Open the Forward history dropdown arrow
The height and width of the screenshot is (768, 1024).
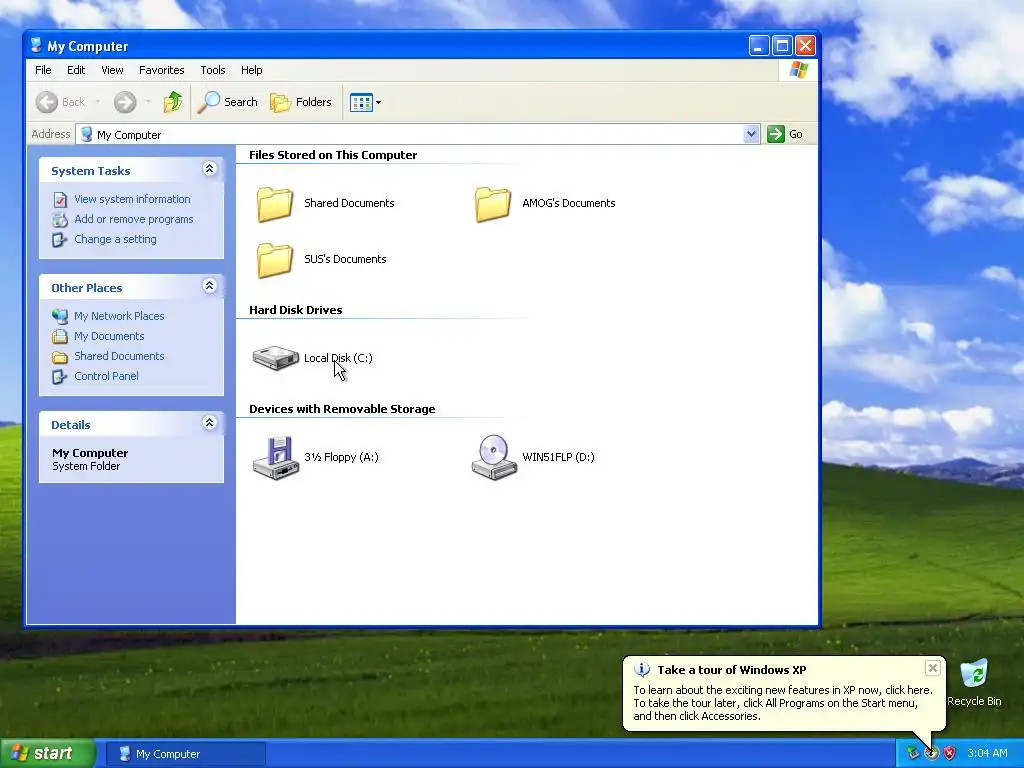tap(148, 102)
